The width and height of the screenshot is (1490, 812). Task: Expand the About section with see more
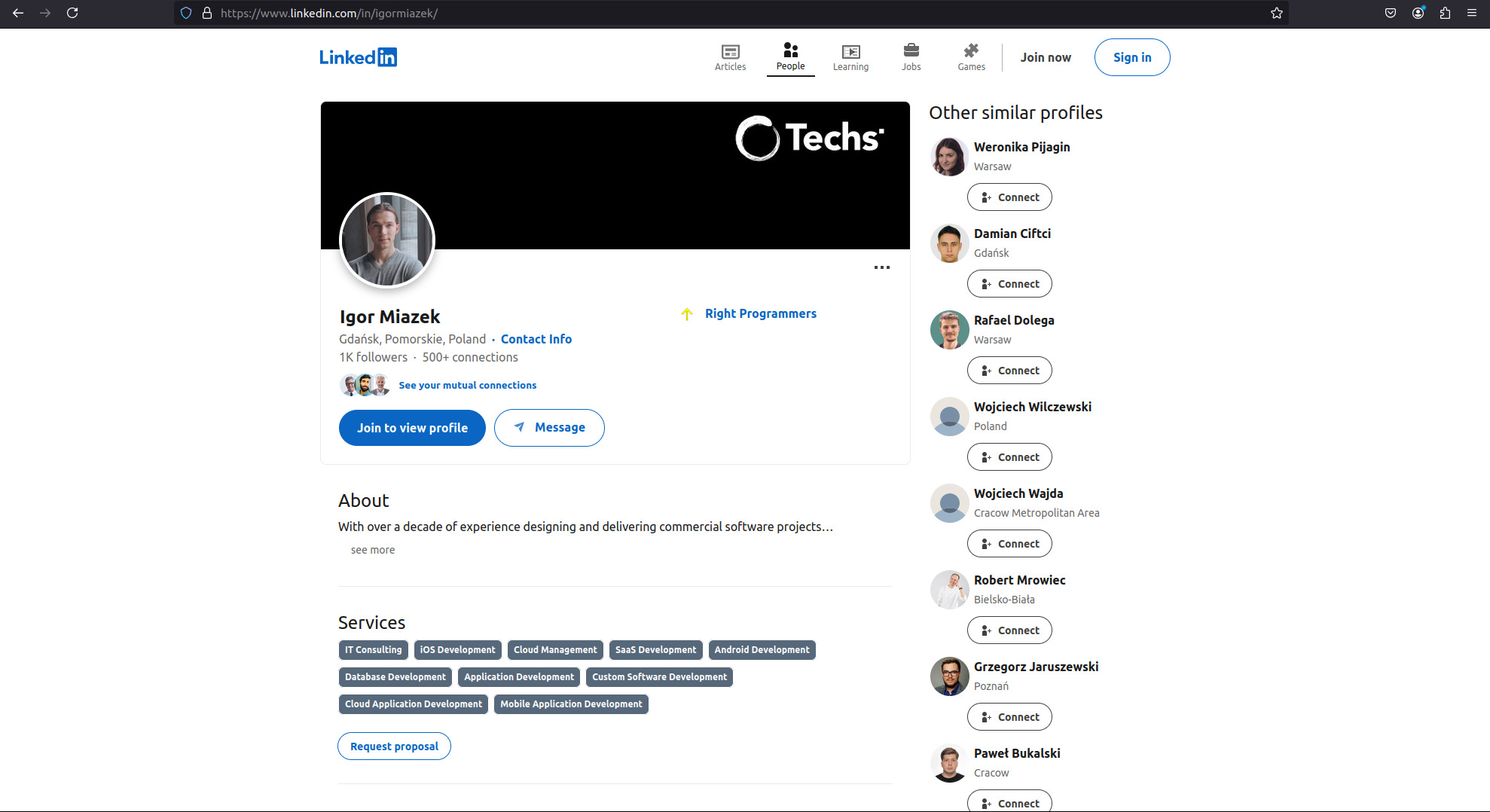pyautogui.click(x=372, y=550)
